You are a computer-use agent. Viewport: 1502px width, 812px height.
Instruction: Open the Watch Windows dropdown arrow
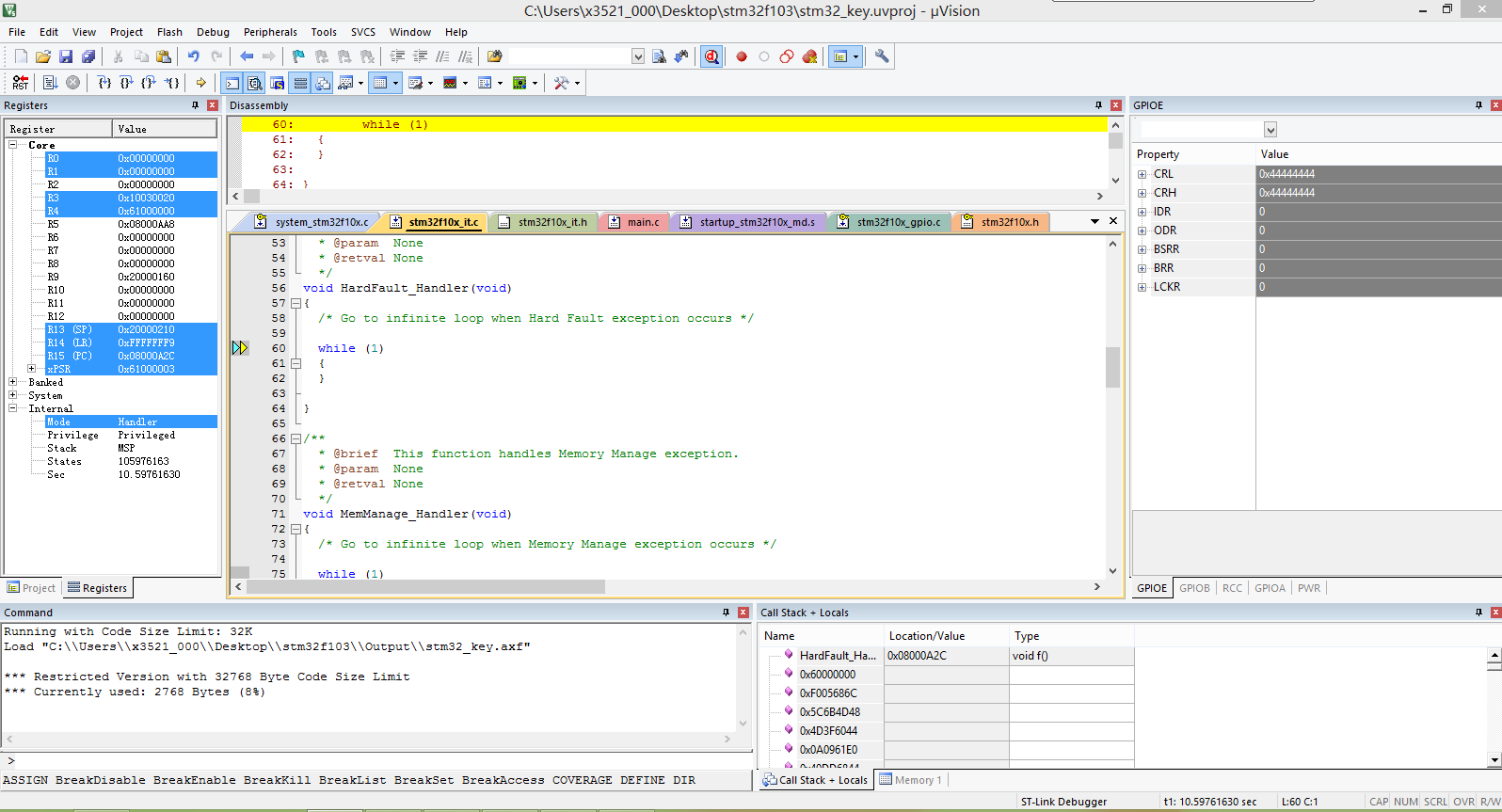coord(360,83)
